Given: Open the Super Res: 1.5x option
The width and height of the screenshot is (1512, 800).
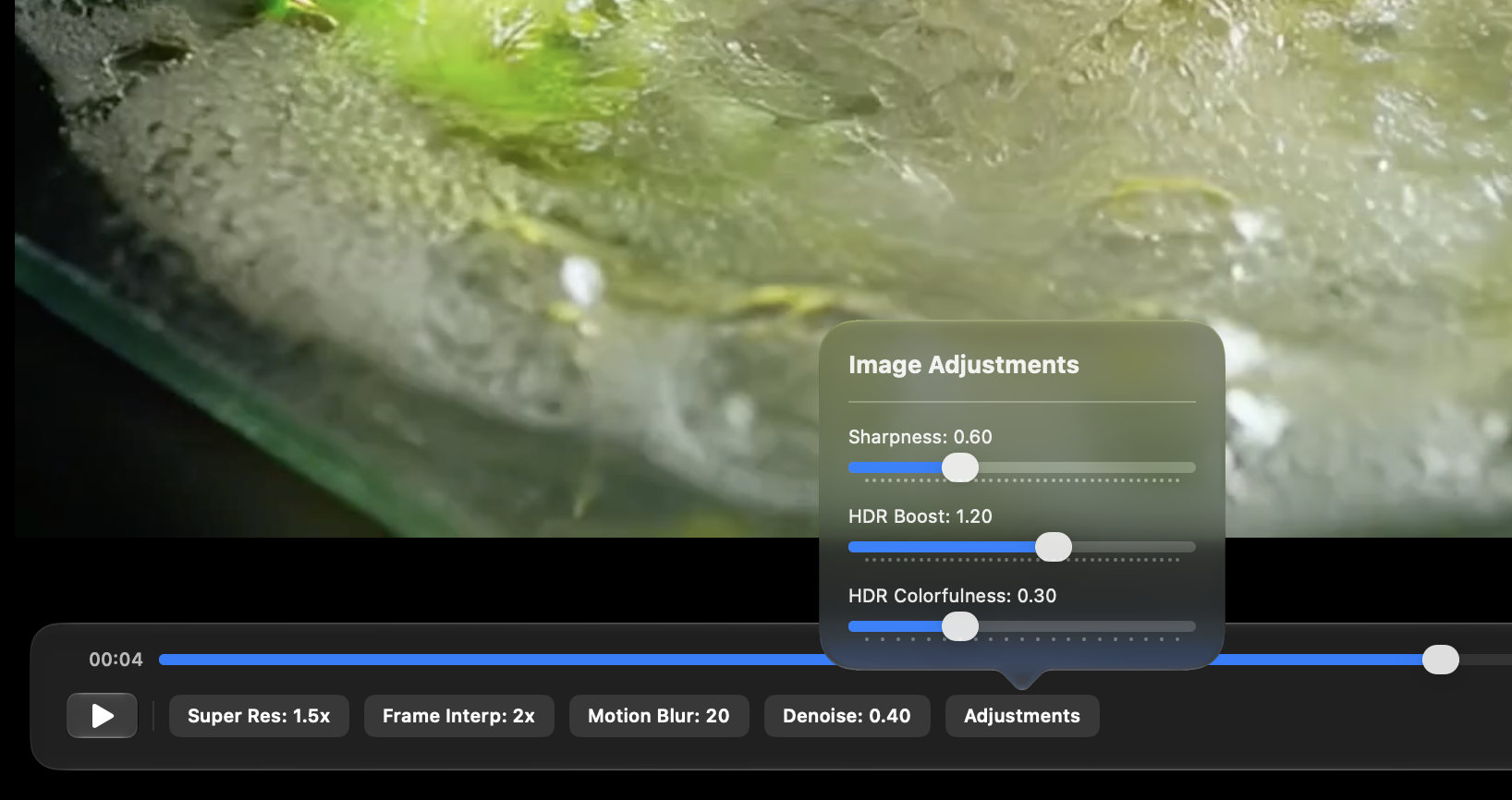Looking at the screenshot, I should click(259, 716).
